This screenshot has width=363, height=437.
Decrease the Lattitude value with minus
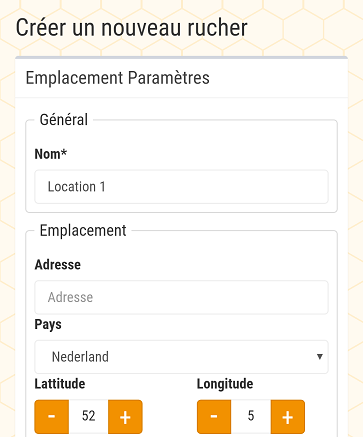(x=52, y=417)
